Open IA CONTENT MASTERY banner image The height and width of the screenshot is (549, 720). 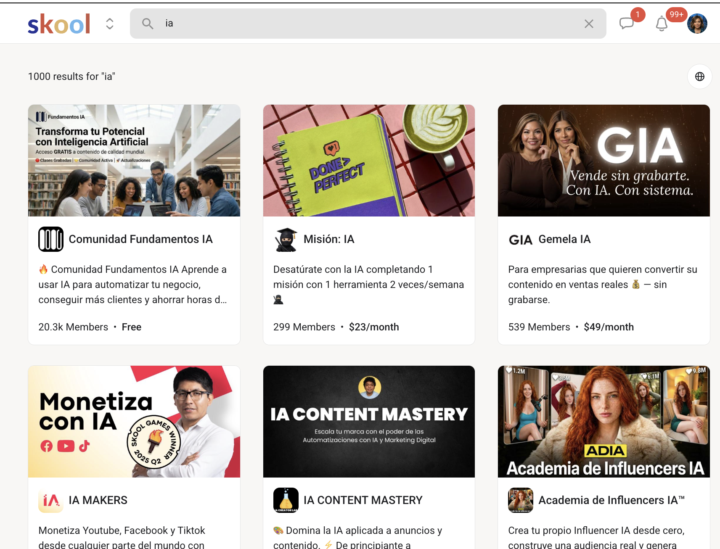369,421
